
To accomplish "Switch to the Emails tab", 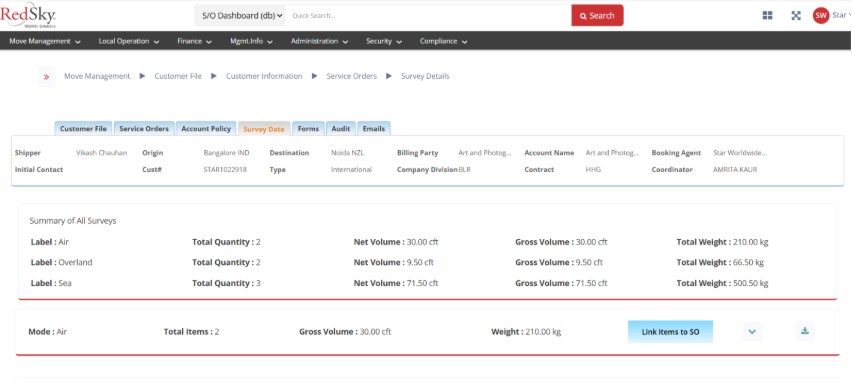I will 374,129.
